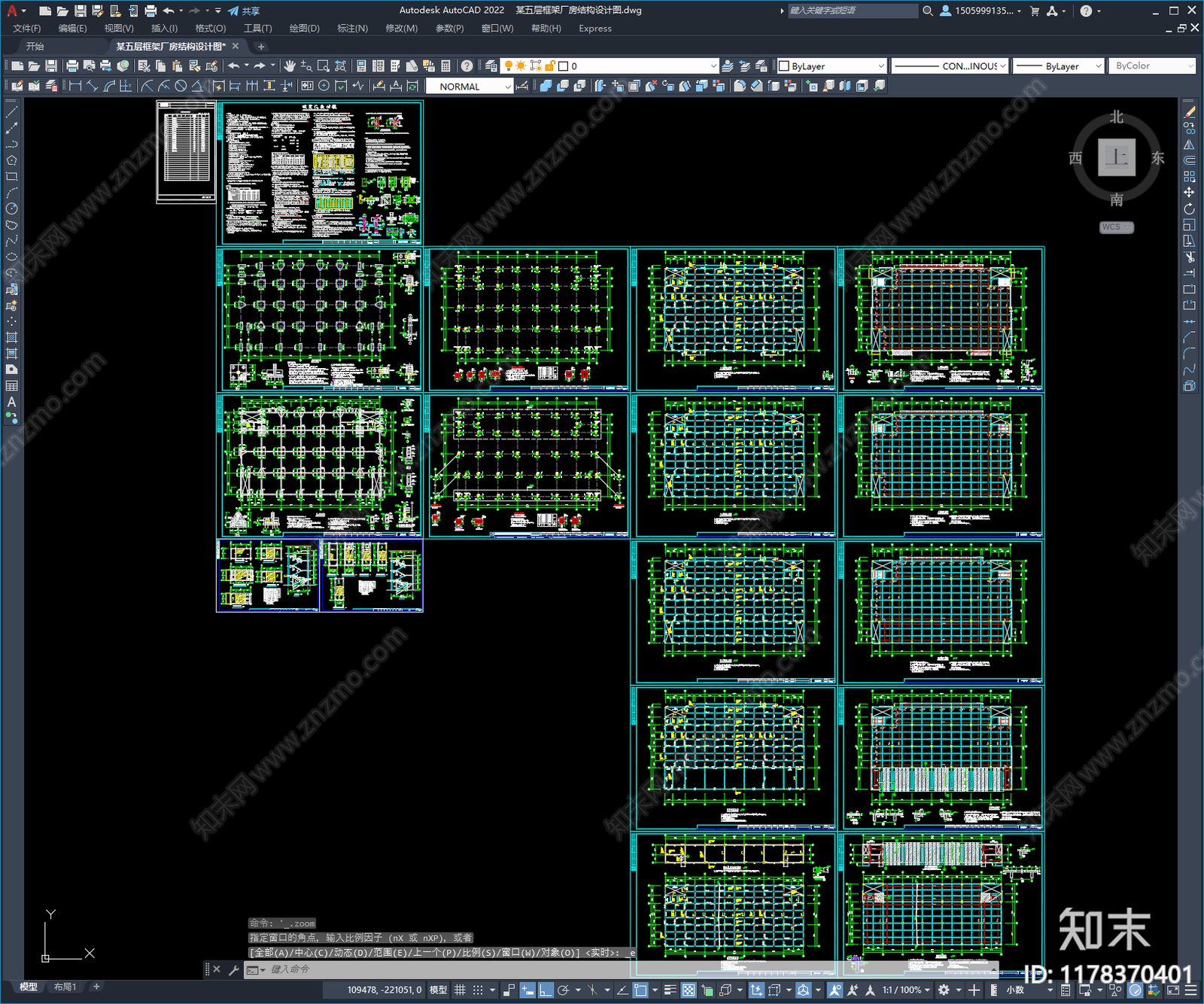Open the 格式(O) menu

pyautogui.click(x=210, y=29)
